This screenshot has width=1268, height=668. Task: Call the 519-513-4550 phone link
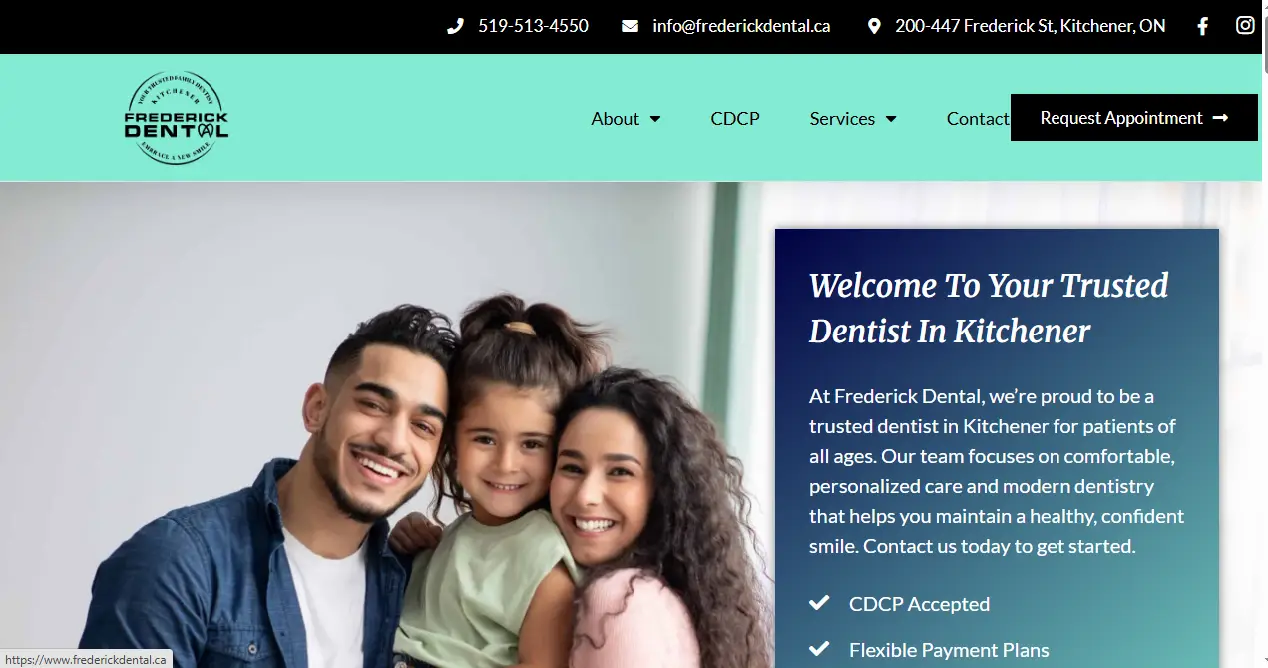533,26
